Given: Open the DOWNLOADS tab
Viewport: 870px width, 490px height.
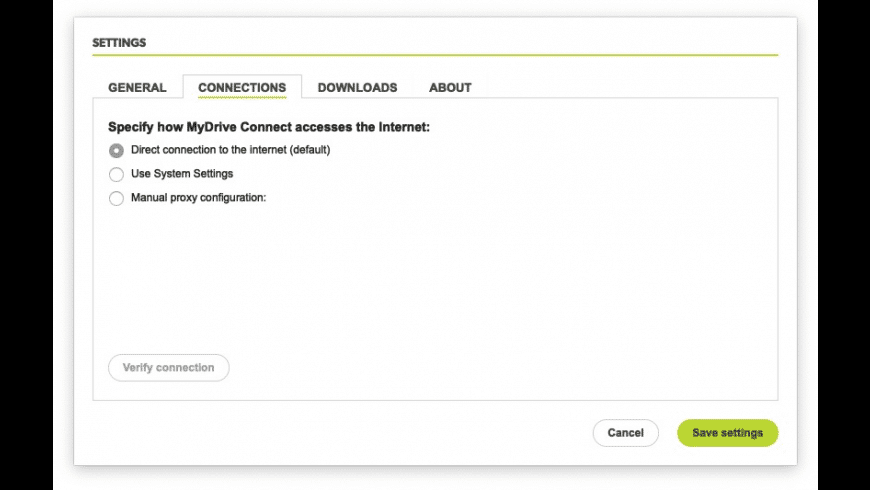Looking at the screenshot, I should [x=357, y=88].
